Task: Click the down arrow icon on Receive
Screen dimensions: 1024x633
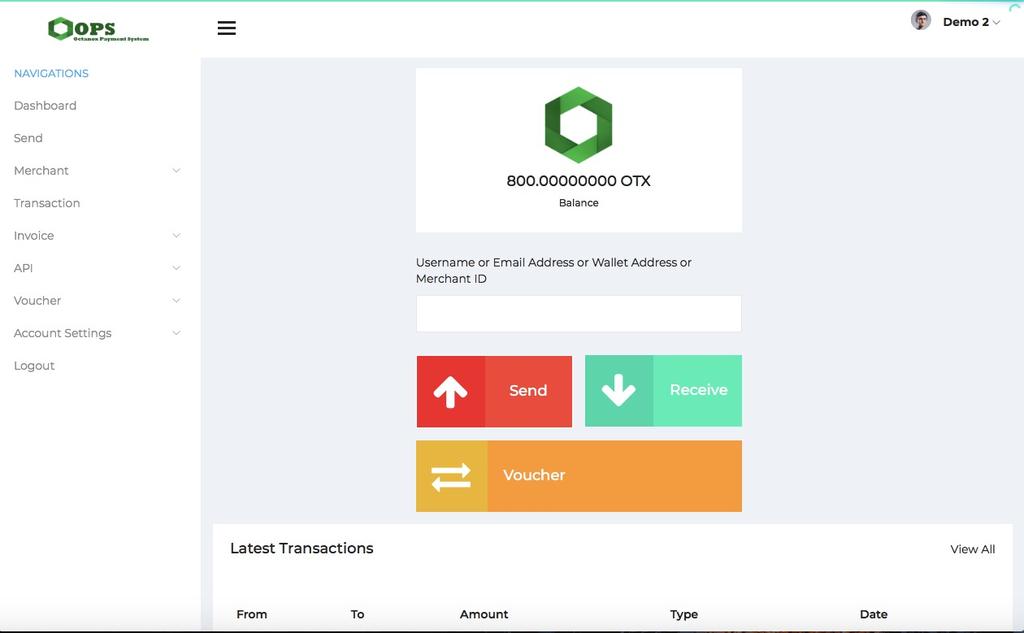Action: 618,390
